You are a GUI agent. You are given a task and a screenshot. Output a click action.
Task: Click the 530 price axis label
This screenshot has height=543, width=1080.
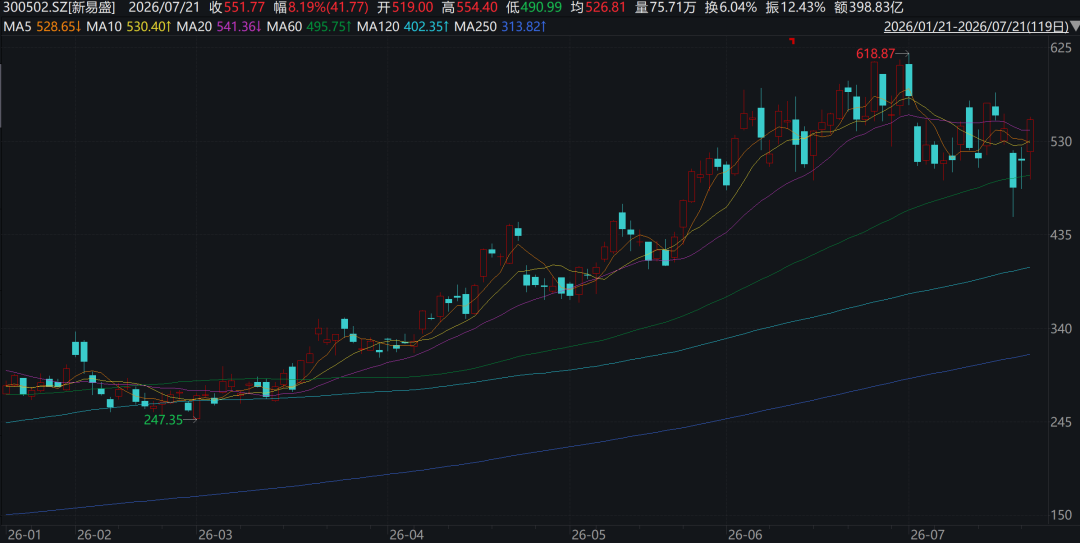[x=1061, y=141]
